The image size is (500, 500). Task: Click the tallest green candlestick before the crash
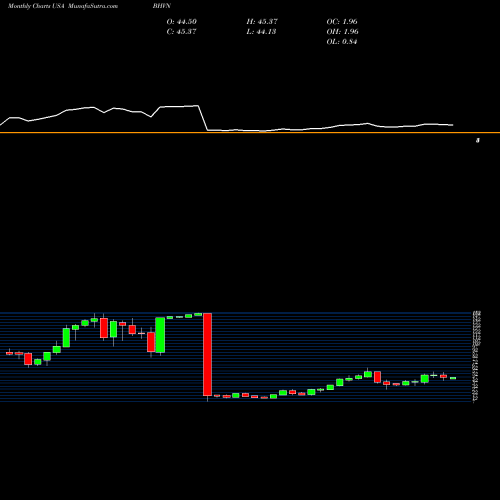(x=160, y=335)
